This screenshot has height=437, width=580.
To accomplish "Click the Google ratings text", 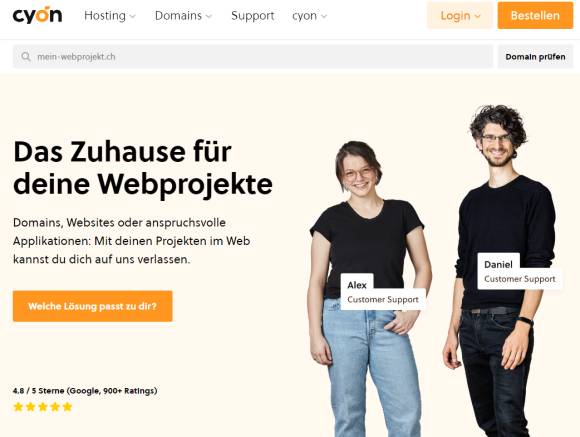I will pos(85,391).
